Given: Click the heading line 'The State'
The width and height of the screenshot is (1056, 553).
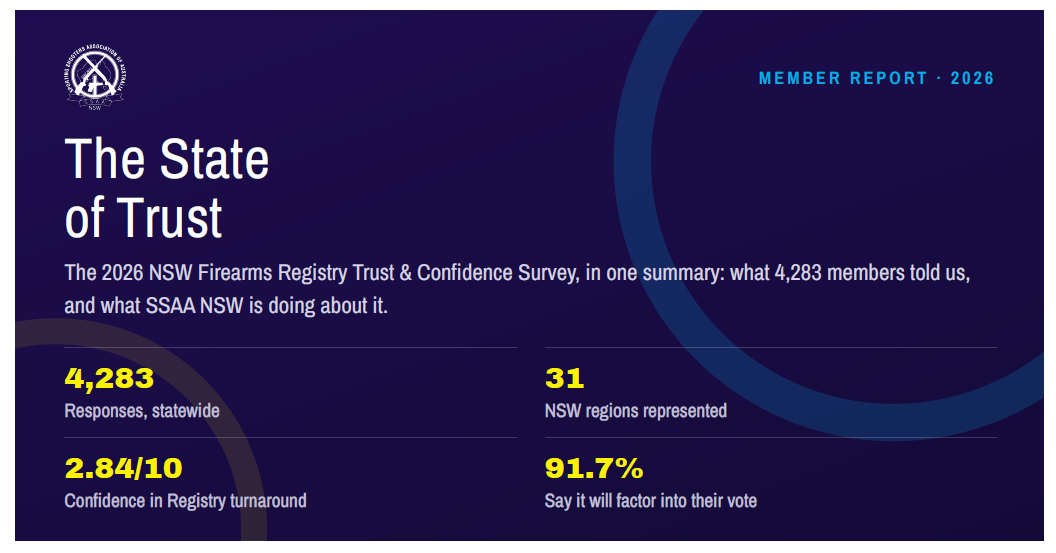Looking at the screenshot, I should [167, 159].
